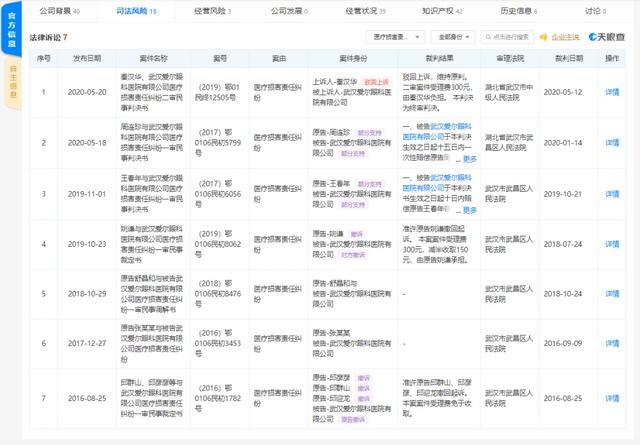The height and width of the screenshot is (445, 640).
Task: Open the 公司背景 tab
Action: coord(60,11)
